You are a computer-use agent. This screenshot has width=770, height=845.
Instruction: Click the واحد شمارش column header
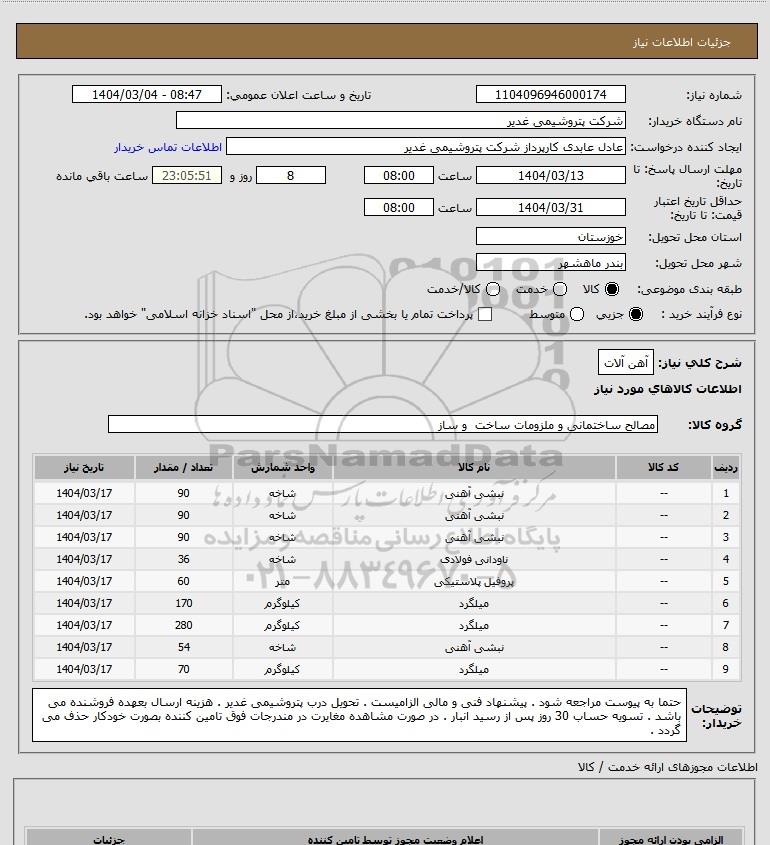click(x=282, y=468)
